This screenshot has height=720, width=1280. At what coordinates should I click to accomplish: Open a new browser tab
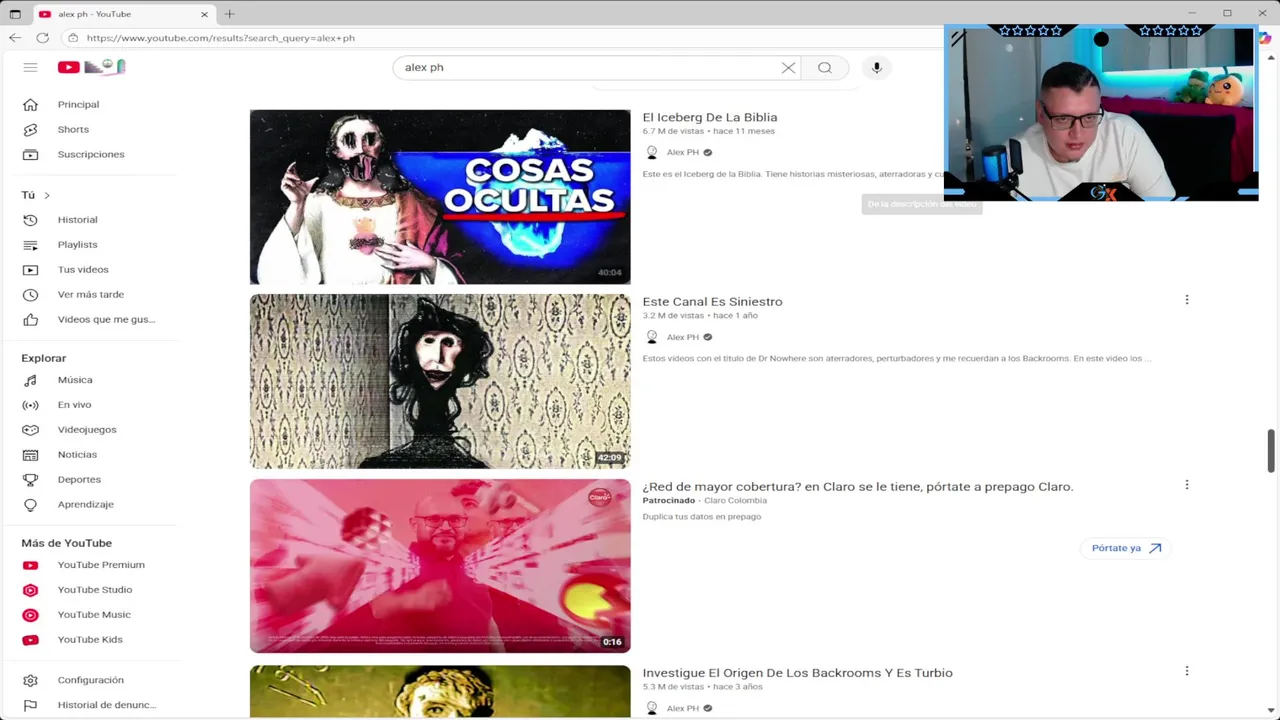pos(229,14)
